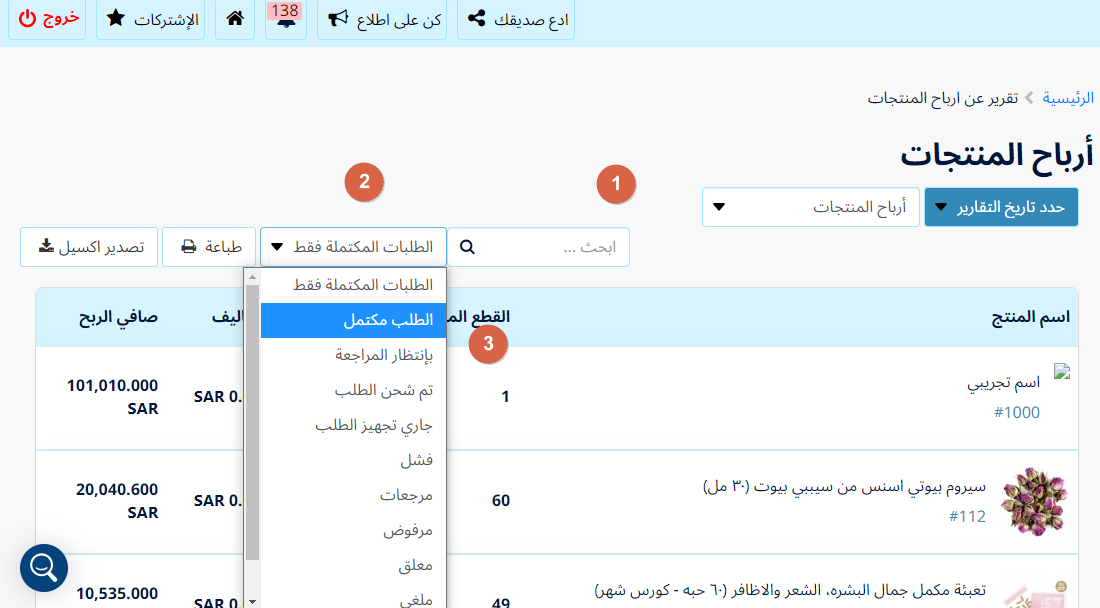Select the جاري تجهيز الطلب option
Viewport: 1100px width, 608px height.
coord(354,425)
